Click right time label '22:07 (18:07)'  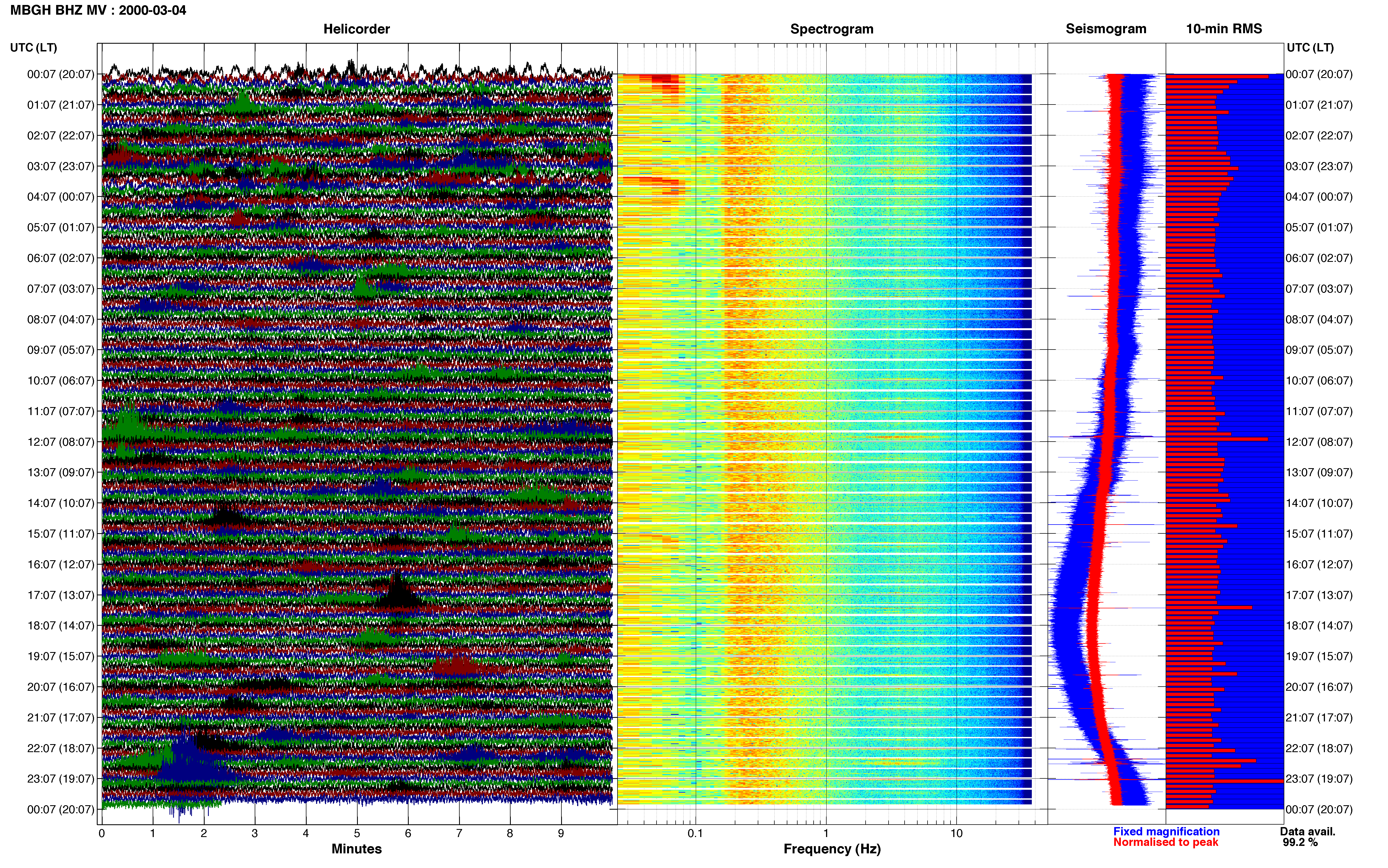pyautogui.click(x=1319, y=749)
